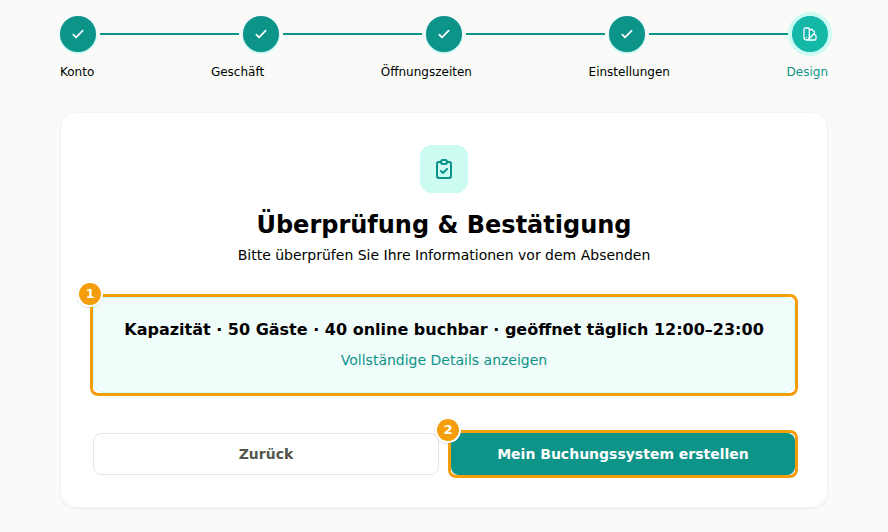The height and width of the screenshot is (532, 888).
Task: Click the Einstellungen step checkmark circle
Action: 626,34
